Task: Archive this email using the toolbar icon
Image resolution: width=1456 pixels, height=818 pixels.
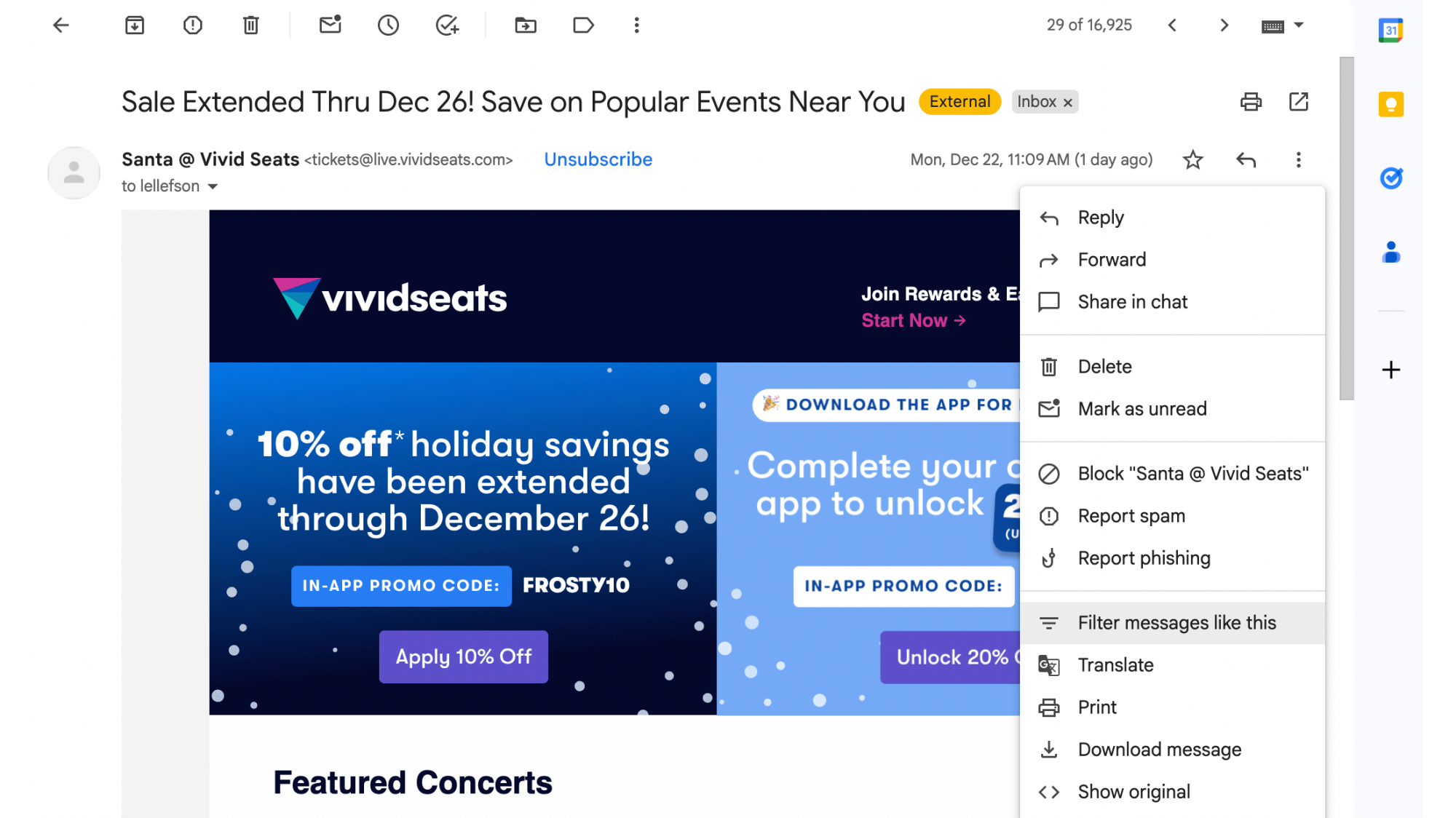Action: click(135, 25)
